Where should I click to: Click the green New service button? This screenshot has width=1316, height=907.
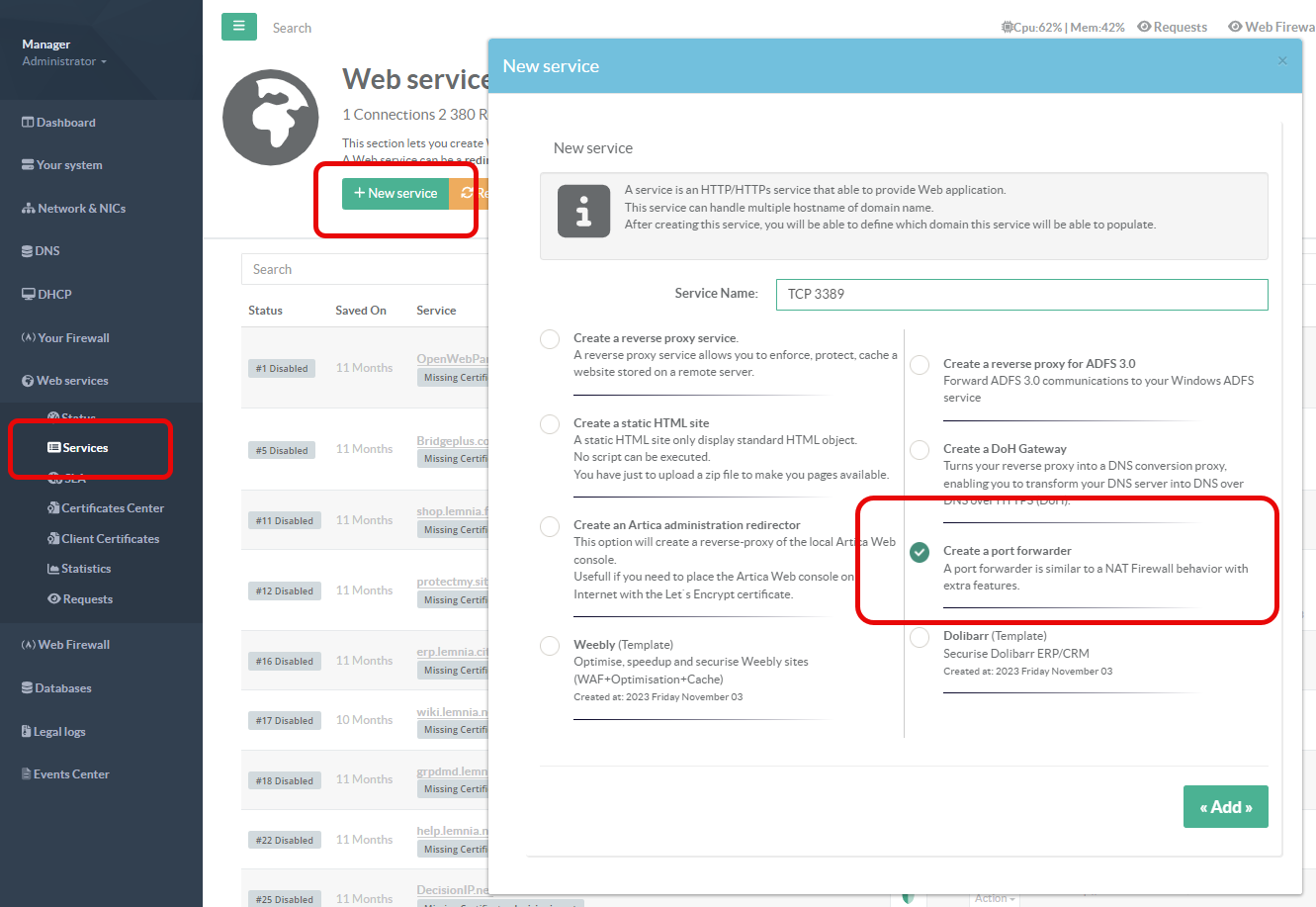click(395, 194)
